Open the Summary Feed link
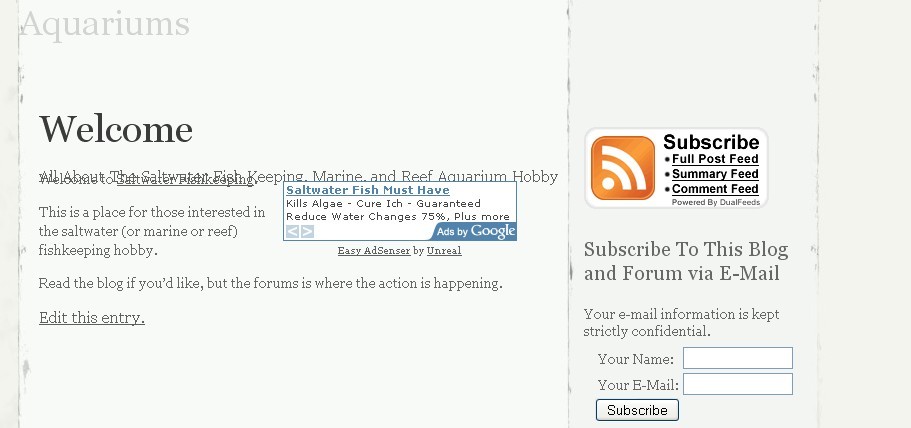911x428 pixels. (x=715, y=174)
